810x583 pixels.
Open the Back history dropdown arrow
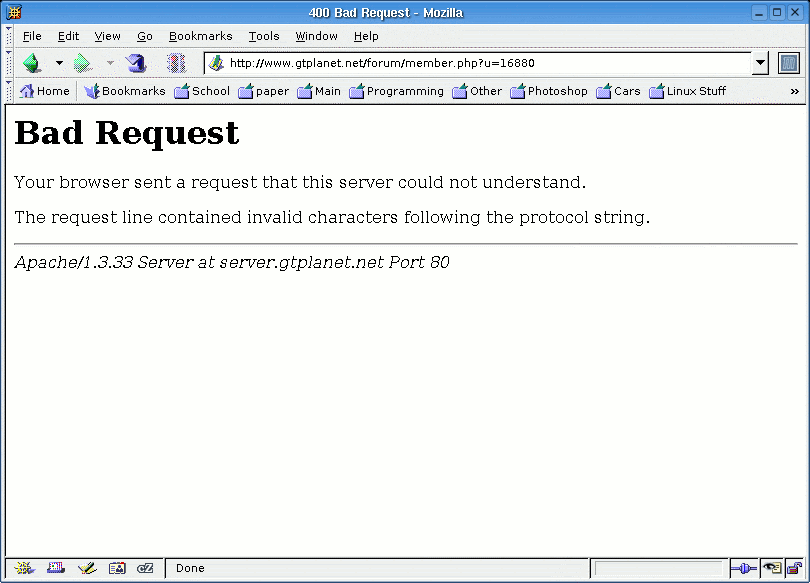pos(59,63)
